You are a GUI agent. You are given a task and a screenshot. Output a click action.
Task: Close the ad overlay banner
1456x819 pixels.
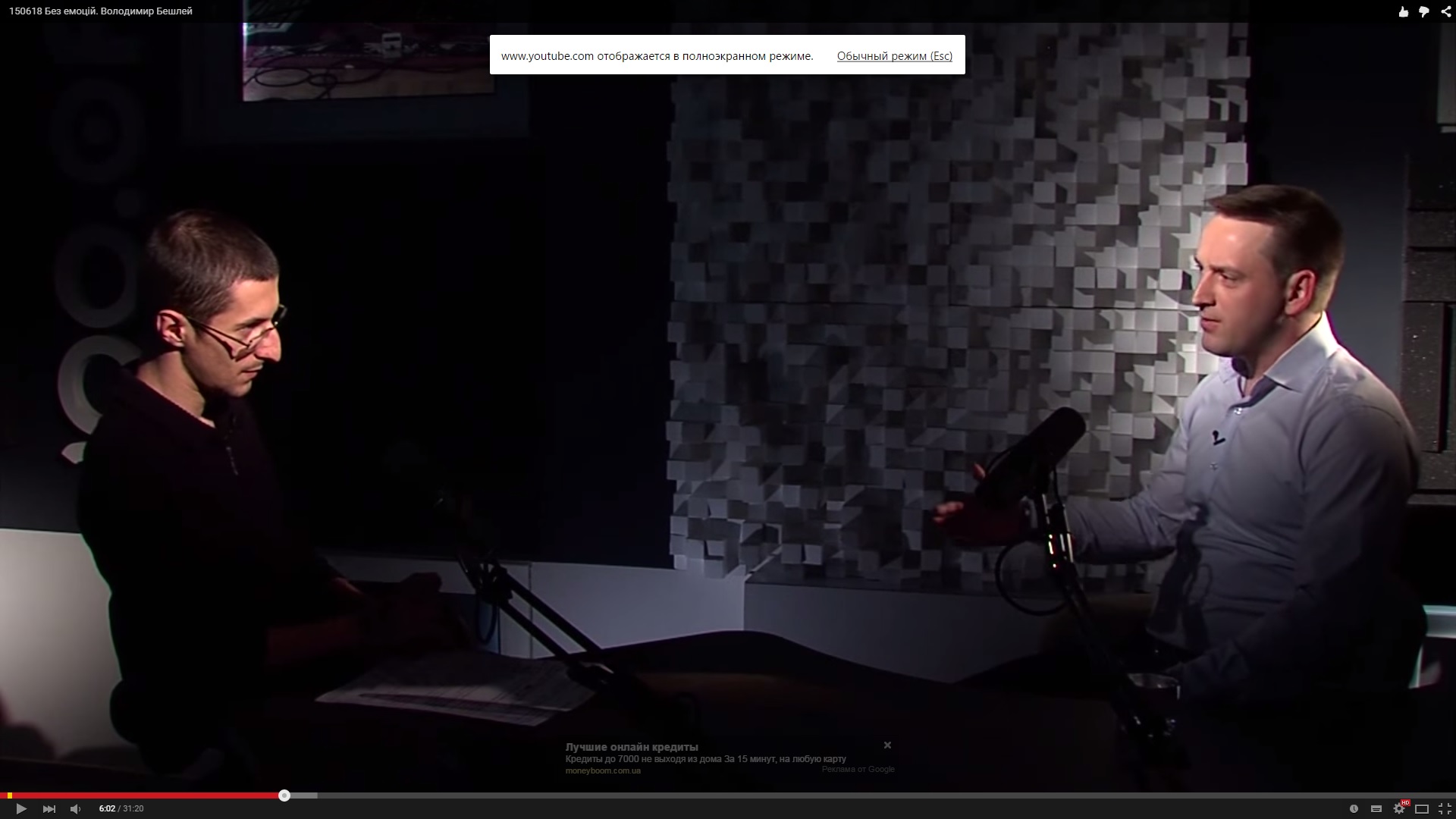click(887, 745)
